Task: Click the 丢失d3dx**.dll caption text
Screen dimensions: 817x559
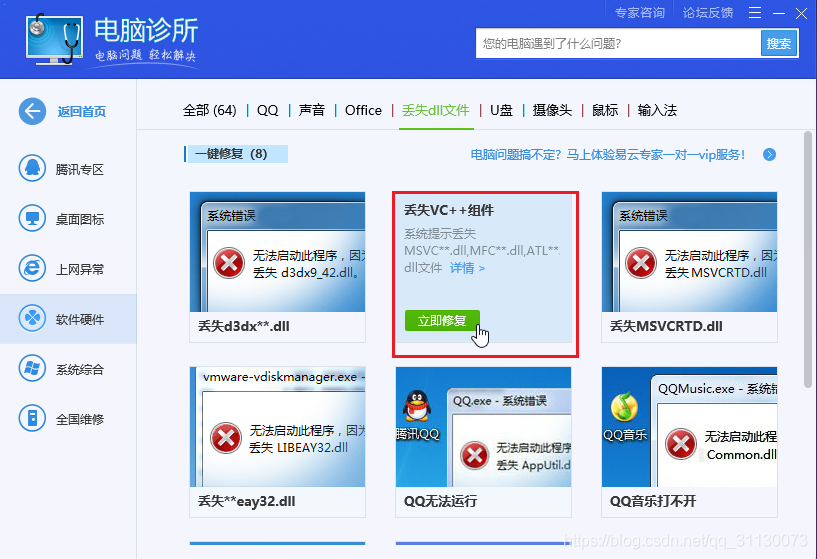Action: 244,327
